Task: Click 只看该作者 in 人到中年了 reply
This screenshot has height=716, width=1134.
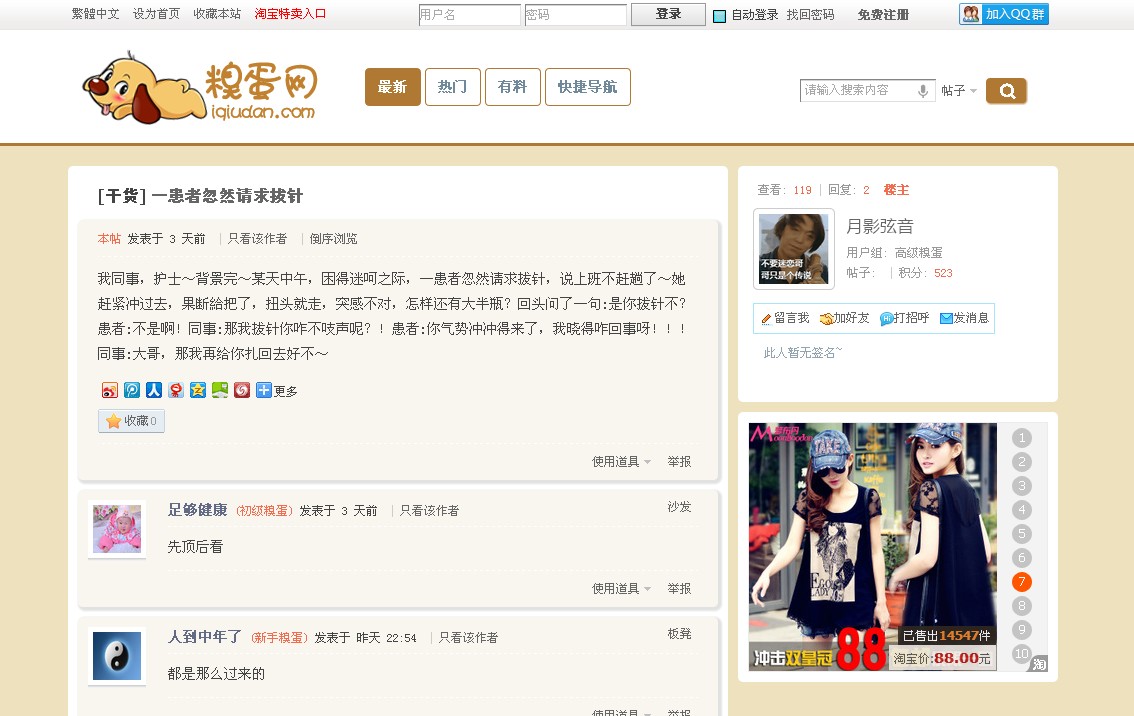Action: click(x=469, y=638)
